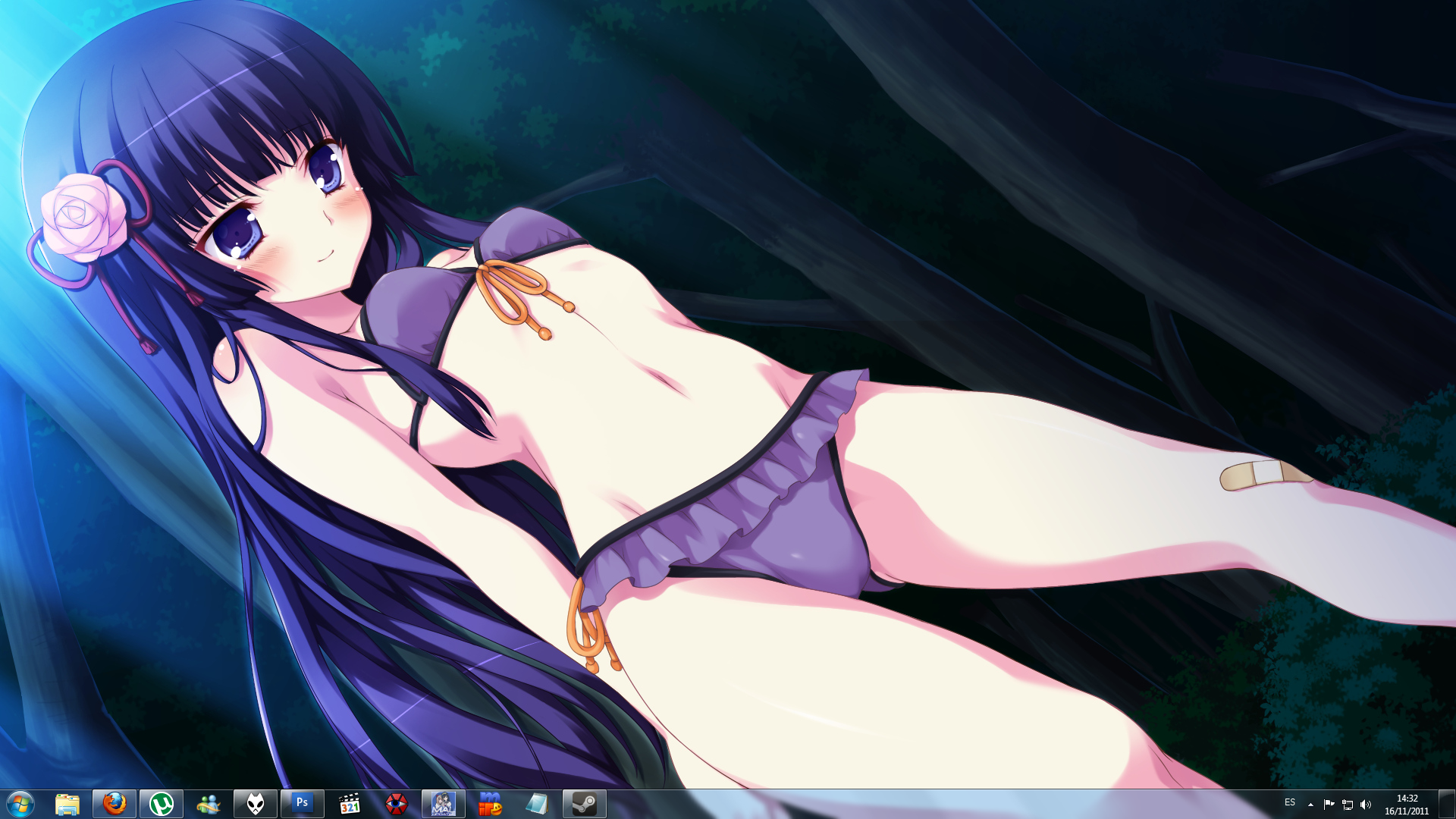The width and height of the screenshot is (1456, 819).
Task: Switch to the Steam window
Action: click(585, 804)
